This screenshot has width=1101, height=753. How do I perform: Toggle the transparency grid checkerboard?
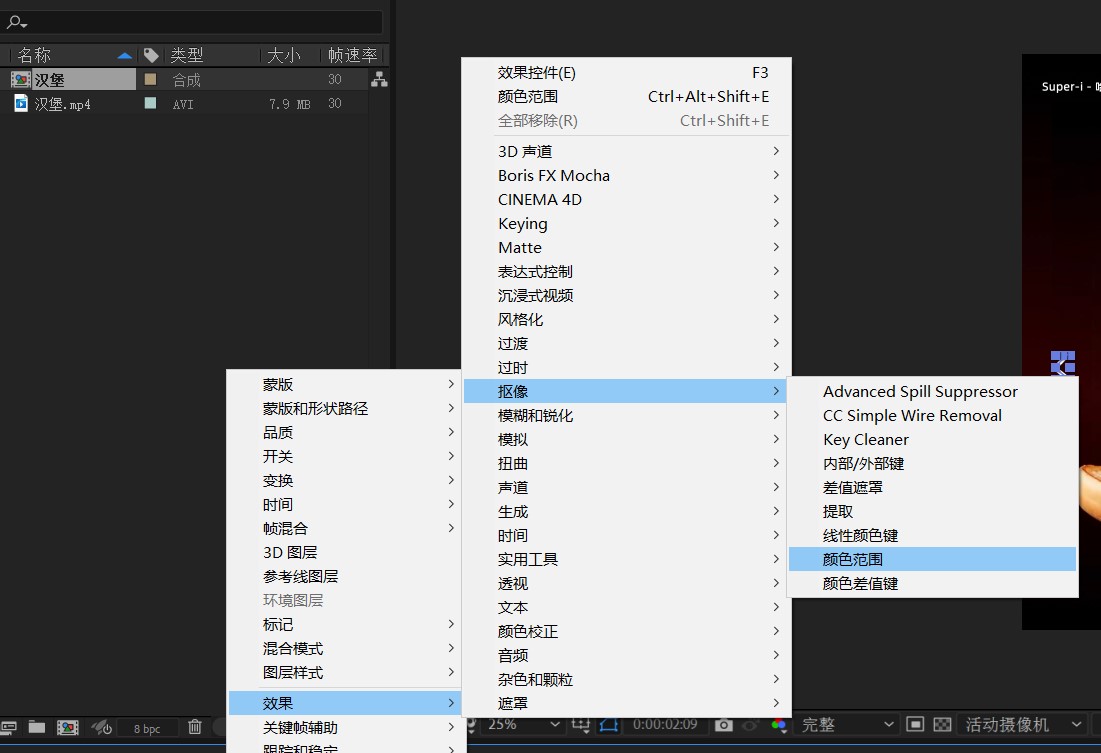[x=942, y=727]
